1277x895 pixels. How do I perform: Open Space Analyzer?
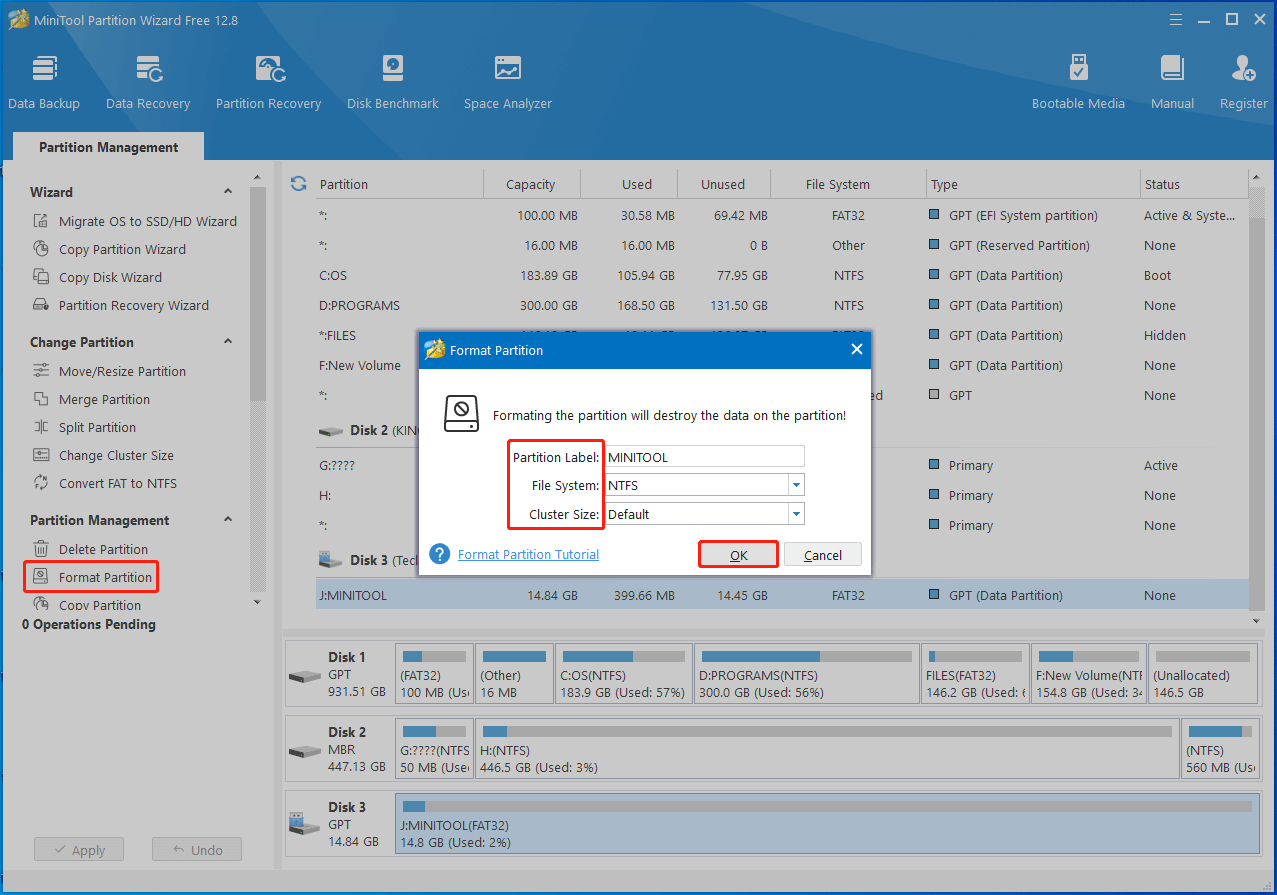(507, 82)
